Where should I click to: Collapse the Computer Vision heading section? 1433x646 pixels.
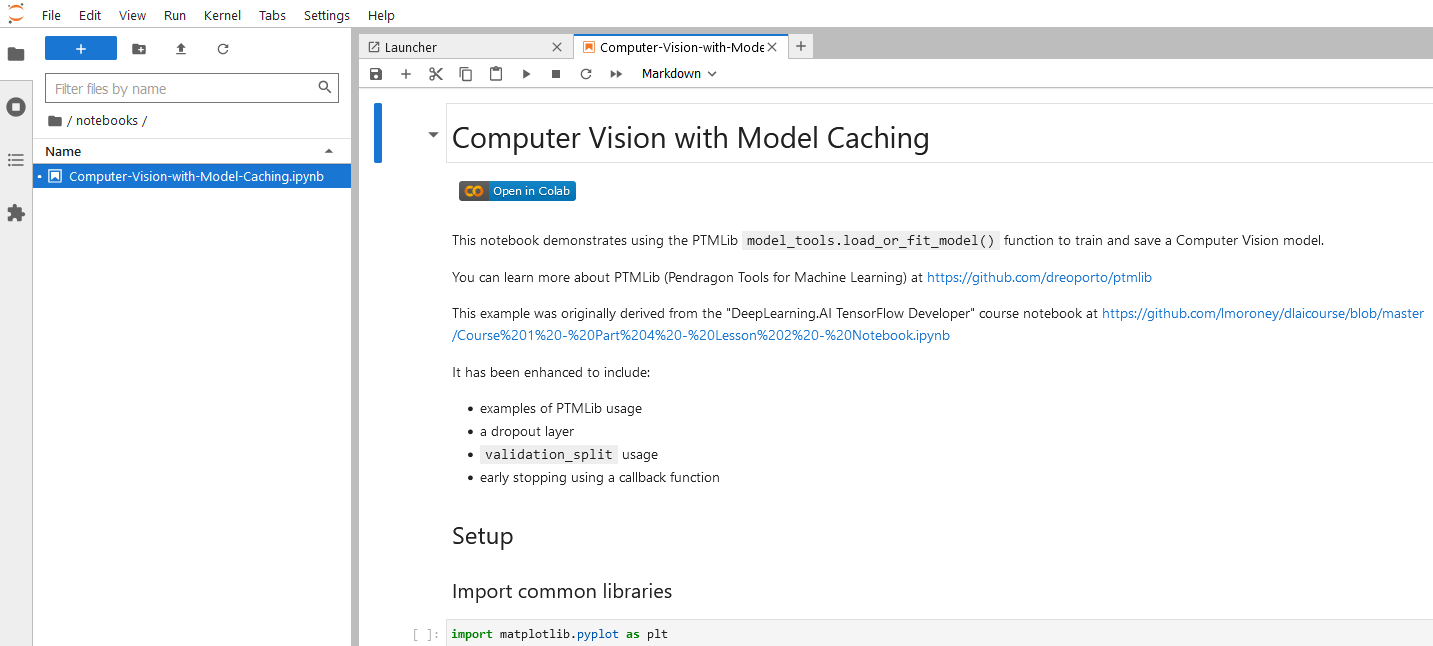[433, 134]
